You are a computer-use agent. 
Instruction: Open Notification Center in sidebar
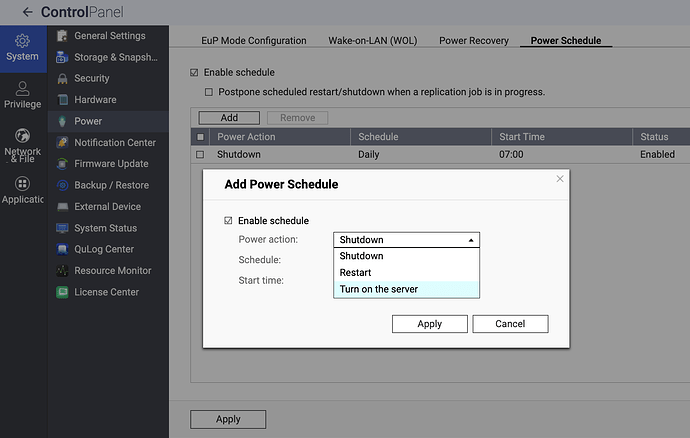coord(114,143)
